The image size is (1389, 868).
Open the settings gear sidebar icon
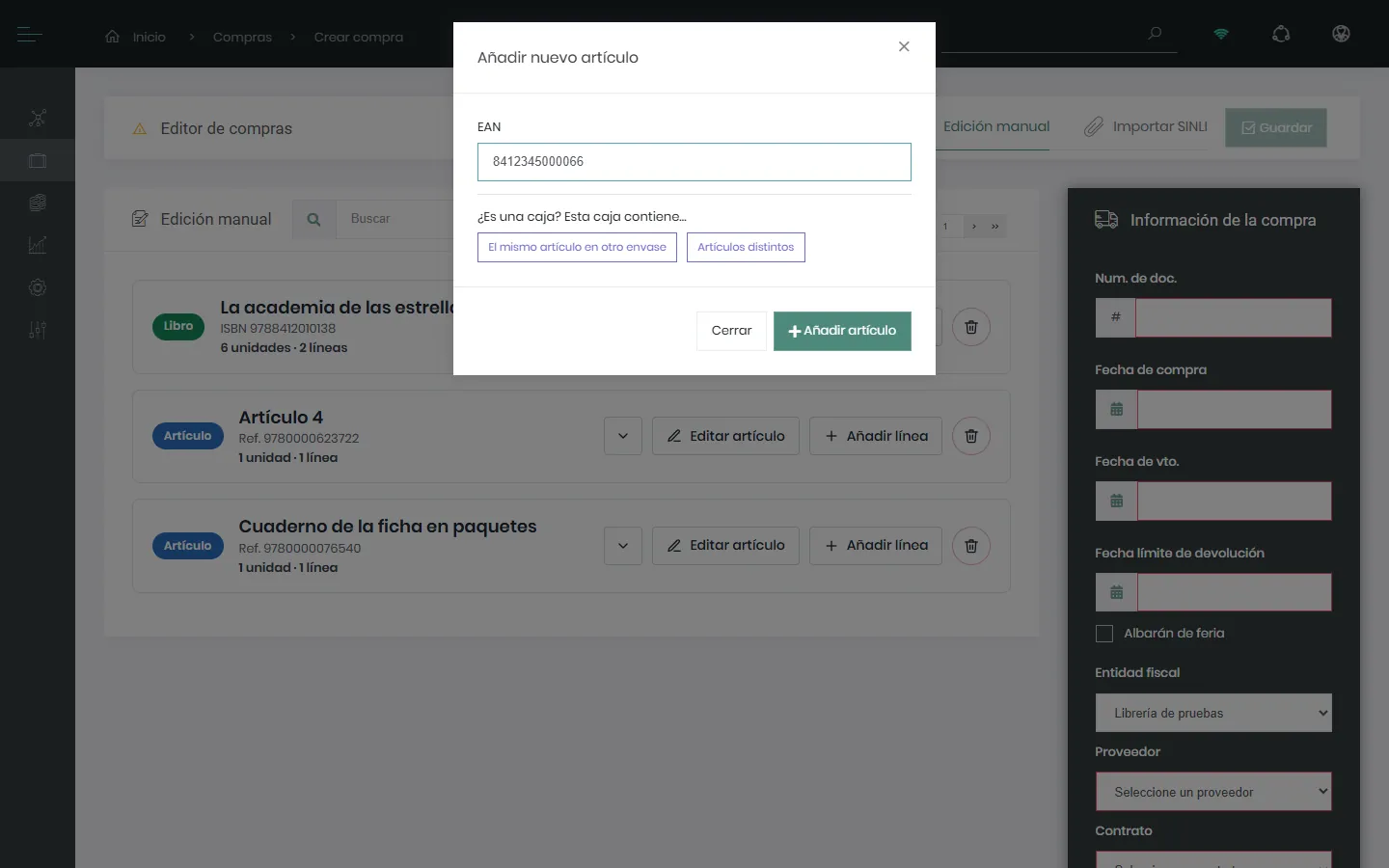coord(38,287)
